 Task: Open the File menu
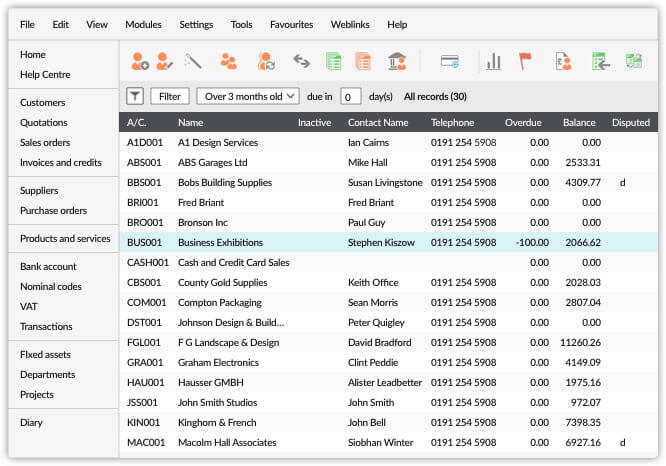27,25
